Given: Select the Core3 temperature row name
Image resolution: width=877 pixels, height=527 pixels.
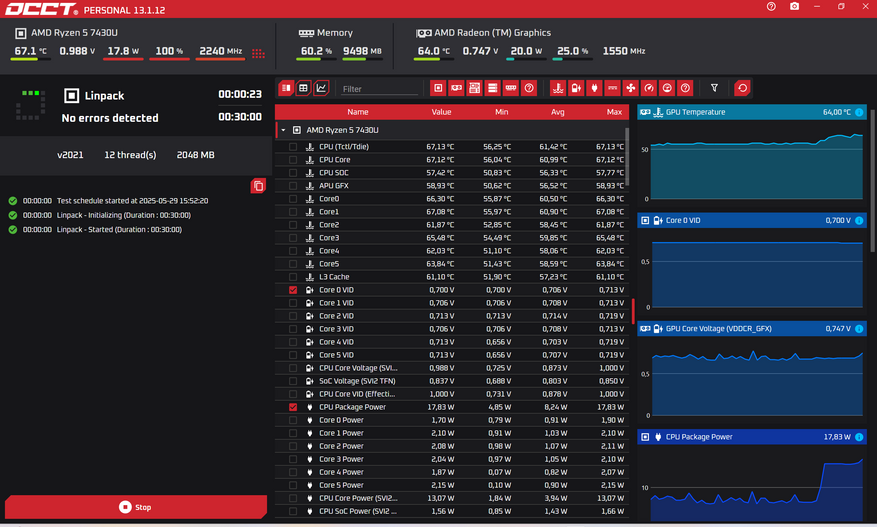Looking at the screenshot, I should coord(329,238).
